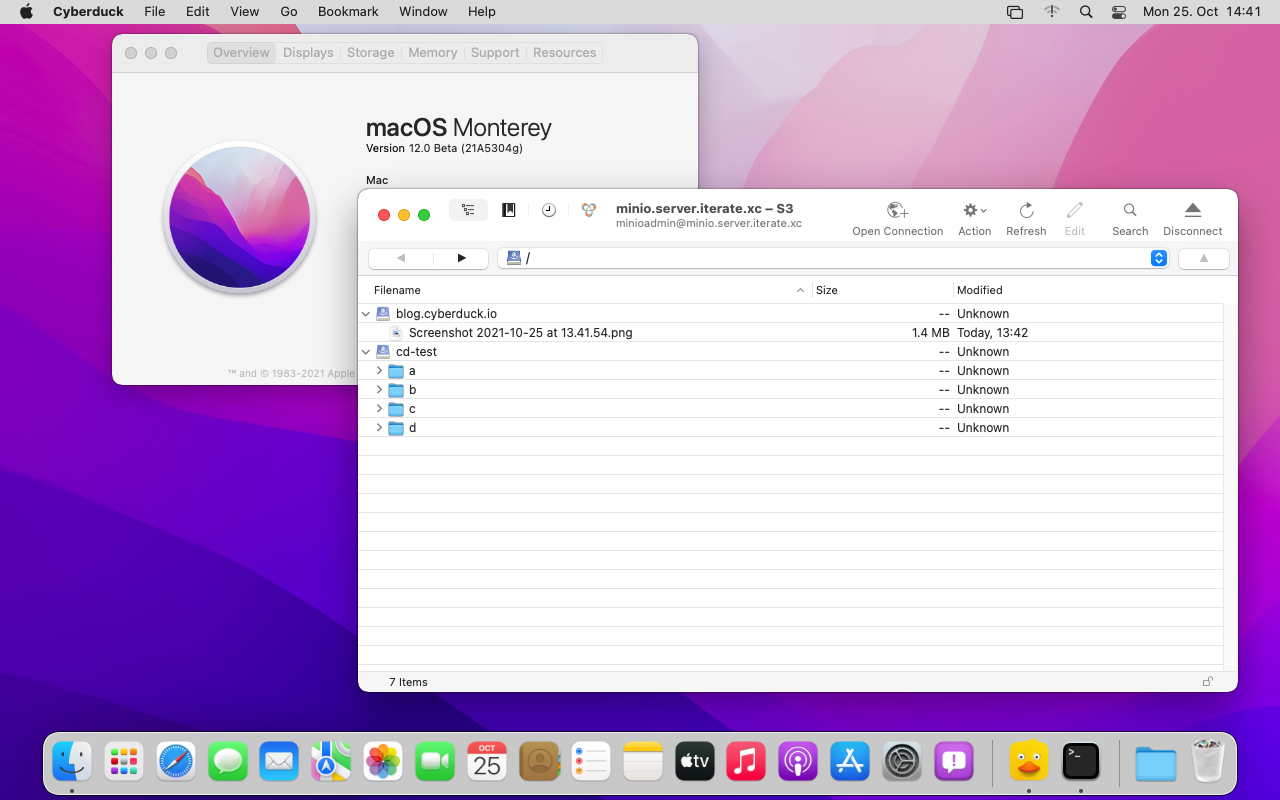Open the Help menu

(x=482, y=12)
